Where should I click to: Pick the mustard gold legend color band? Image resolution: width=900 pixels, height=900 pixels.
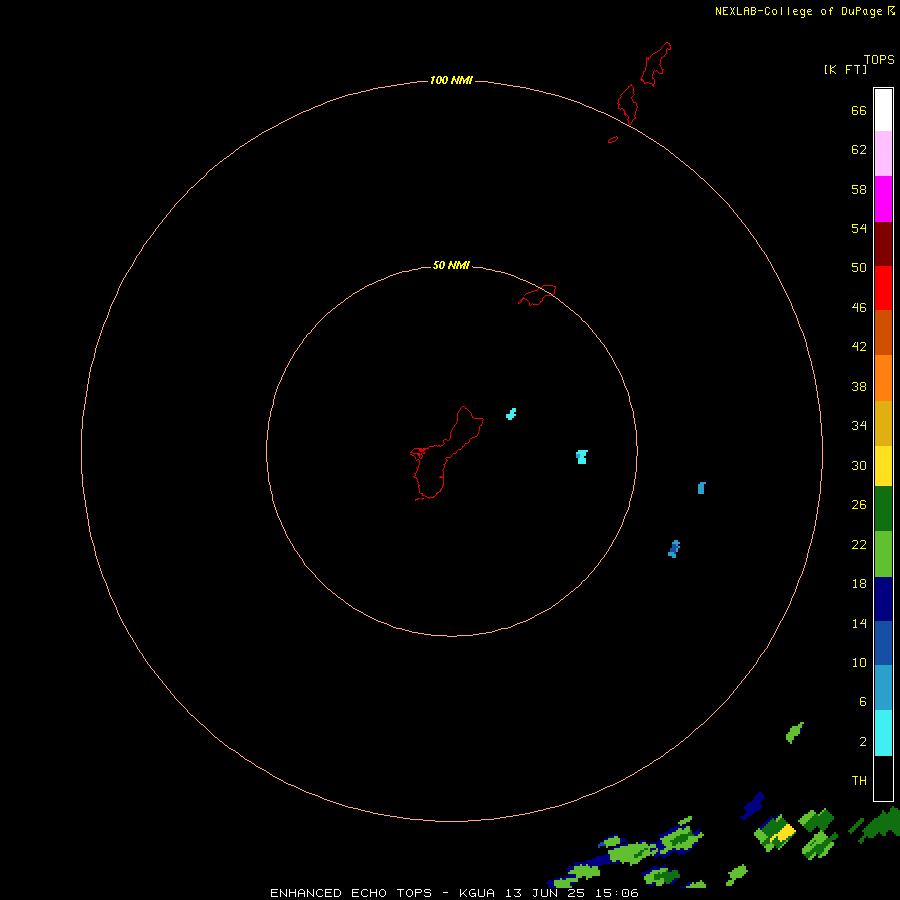click(883, 423)
